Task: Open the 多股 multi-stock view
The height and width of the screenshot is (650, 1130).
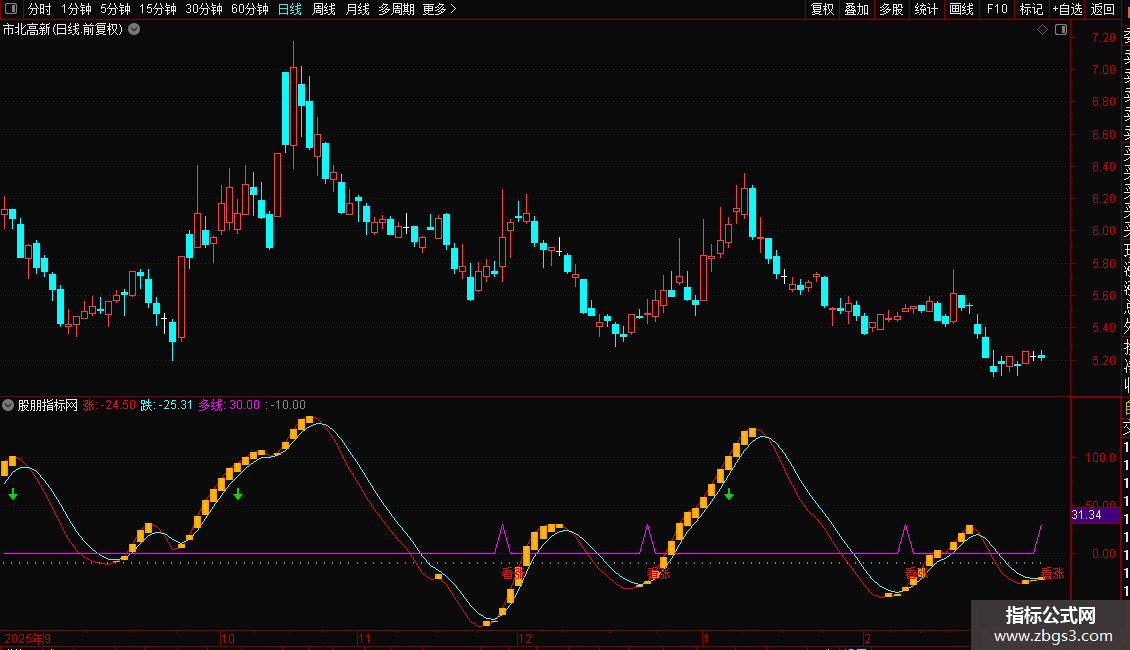Action: 891,9
